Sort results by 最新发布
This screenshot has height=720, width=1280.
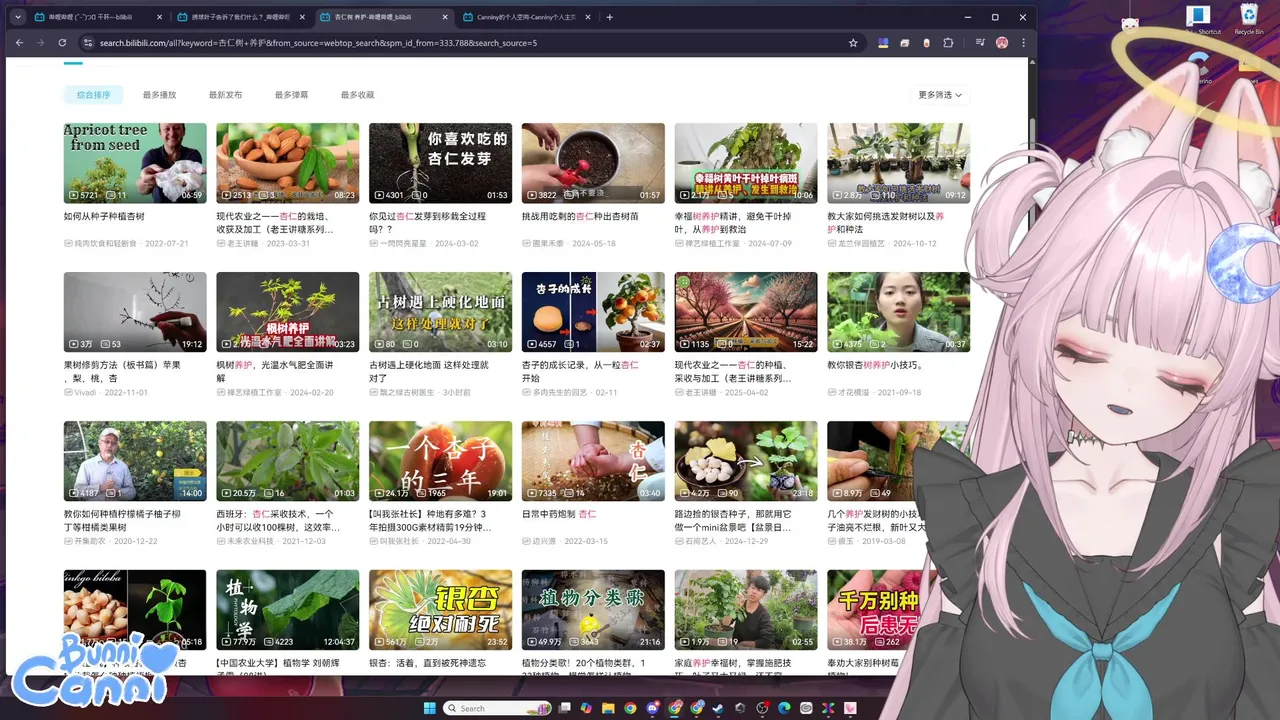225,95
